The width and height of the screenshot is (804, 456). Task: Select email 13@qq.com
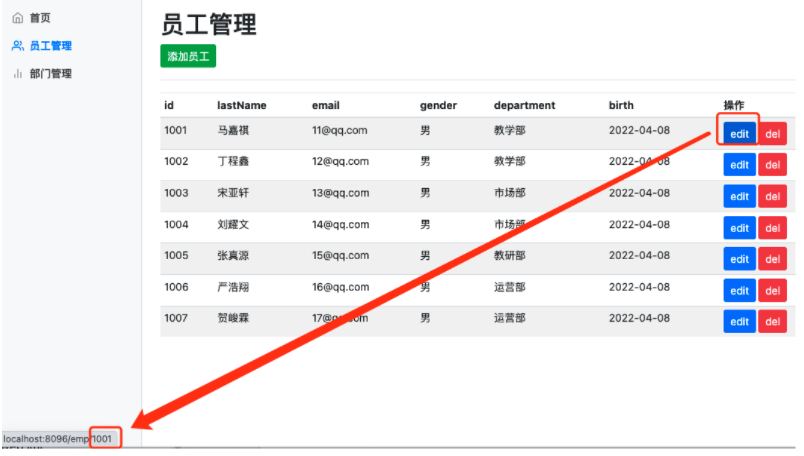tap(340, 193)
